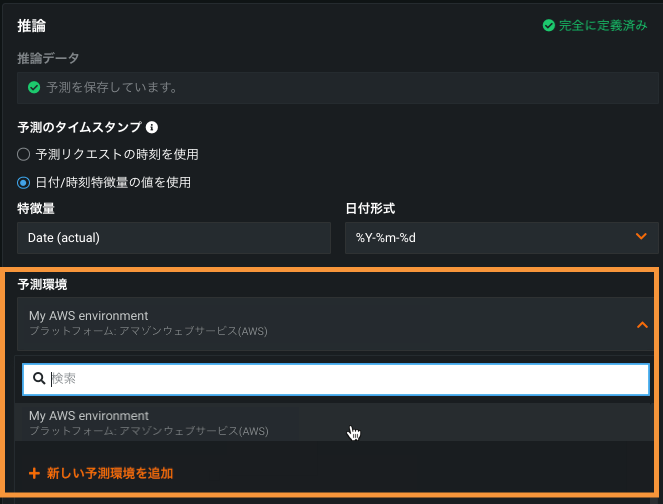663x504 pixels.
Task: Choose My AWS environment from the dropdown list
Action: [150, 422]
